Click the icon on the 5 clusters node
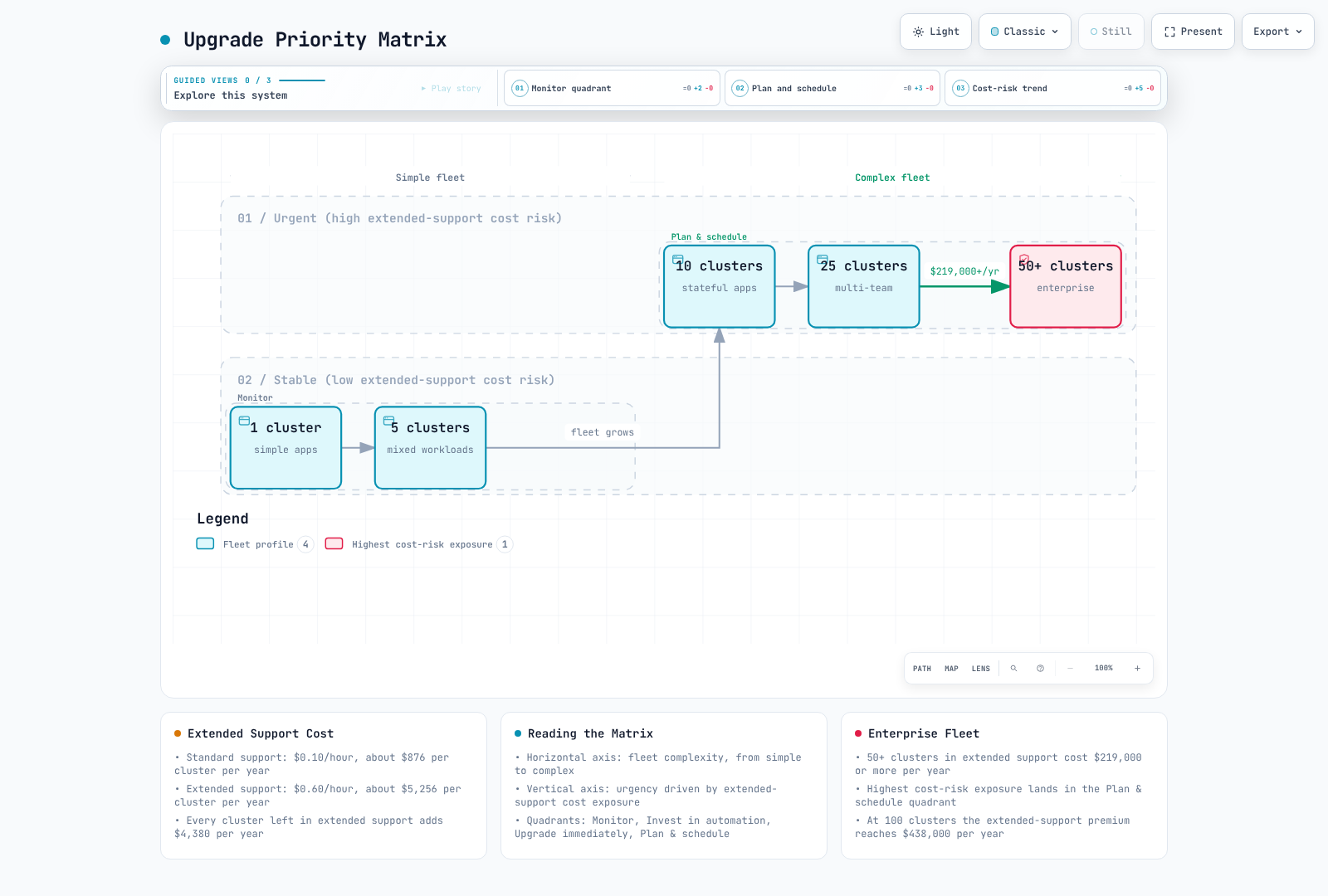1328x896 pixels. (x=388, y=421)
